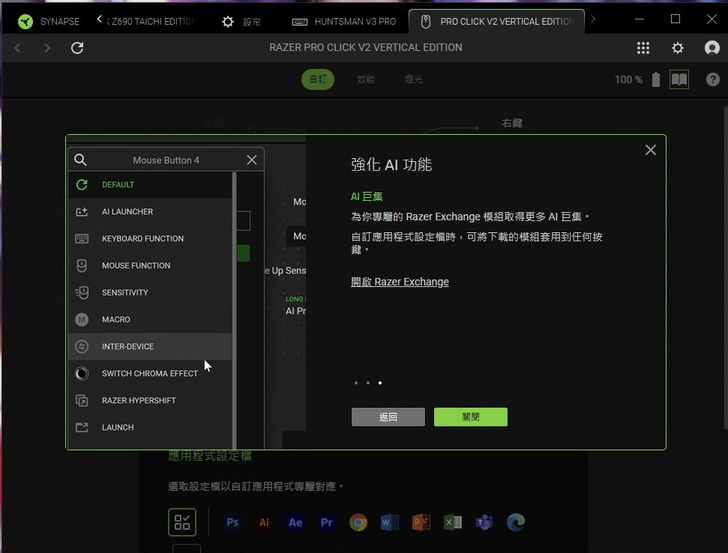Screen dimensions: 728x553
Task: Click the search magnifier in Mouse Button 4 panel
Action: [x=81, y=160]
